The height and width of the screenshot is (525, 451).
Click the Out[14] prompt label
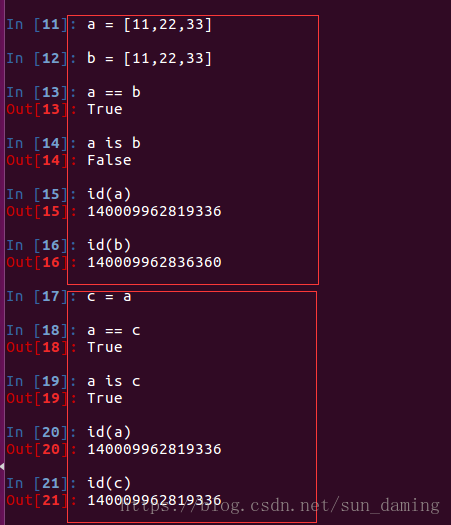[x=41, y=160]
